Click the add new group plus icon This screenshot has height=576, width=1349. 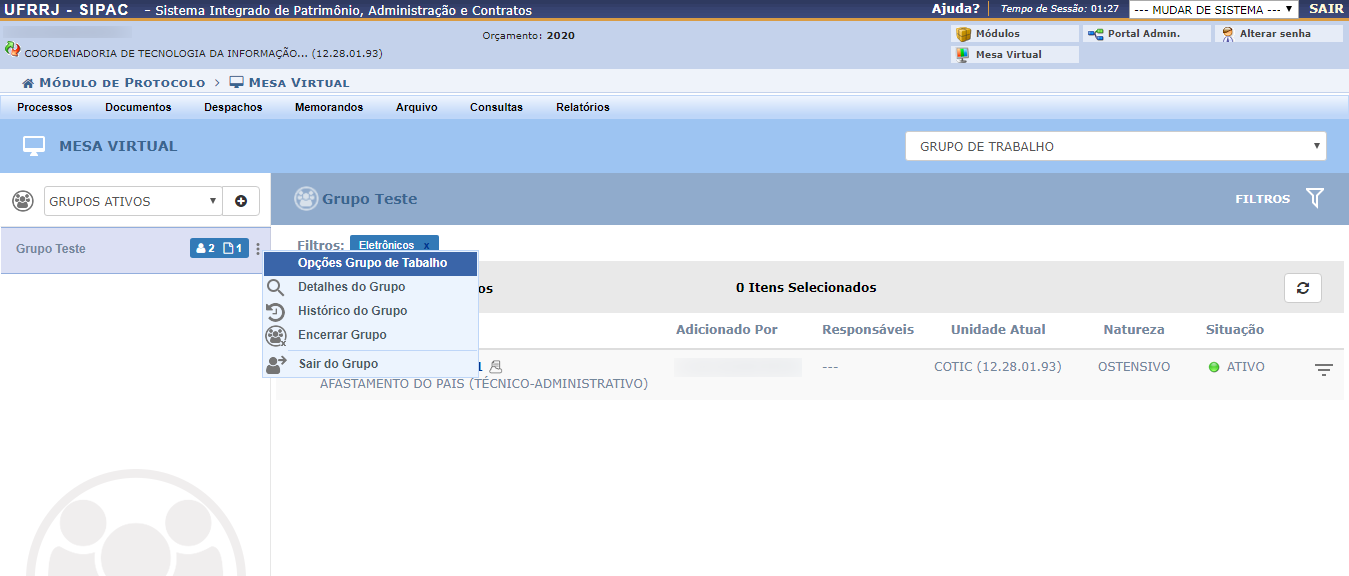241,201
